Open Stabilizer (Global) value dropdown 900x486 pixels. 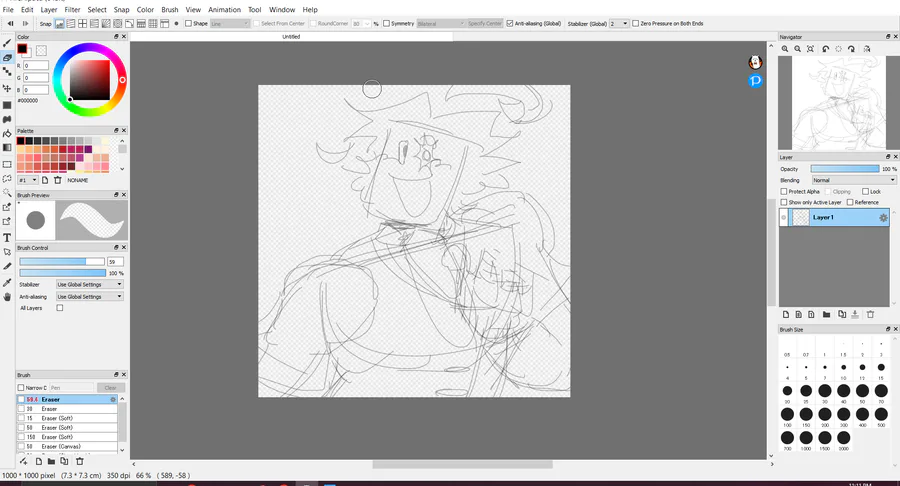(x=619, y=24)
